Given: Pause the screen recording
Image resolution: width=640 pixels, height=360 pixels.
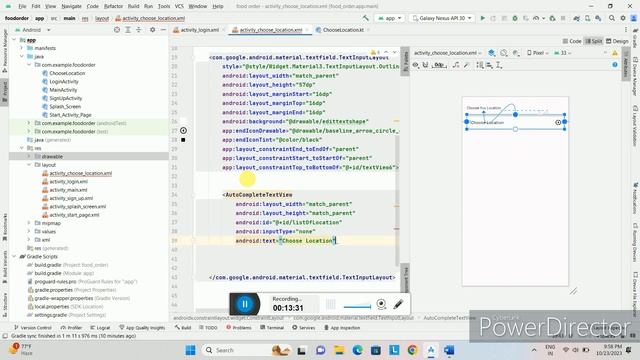Looking at the screenshot, I should click(x=245, y=304).
